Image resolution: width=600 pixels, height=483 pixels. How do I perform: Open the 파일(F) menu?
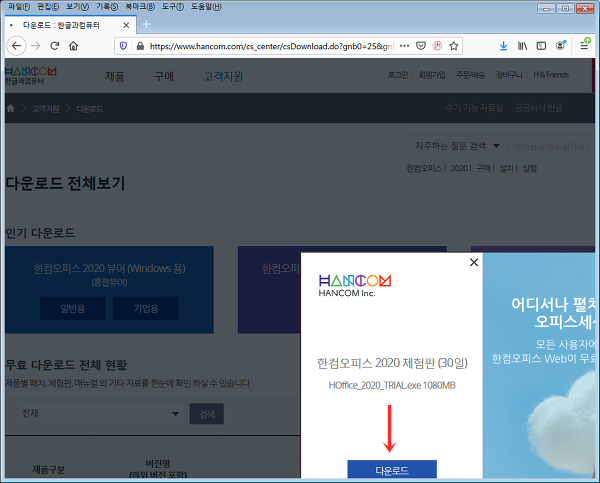[19, 7]
